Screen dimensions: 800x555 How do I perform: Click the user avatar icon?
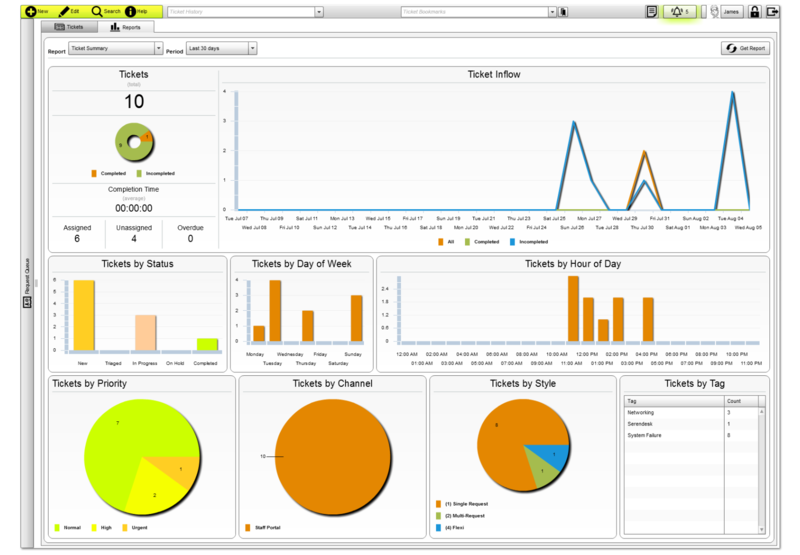(714, 11)
